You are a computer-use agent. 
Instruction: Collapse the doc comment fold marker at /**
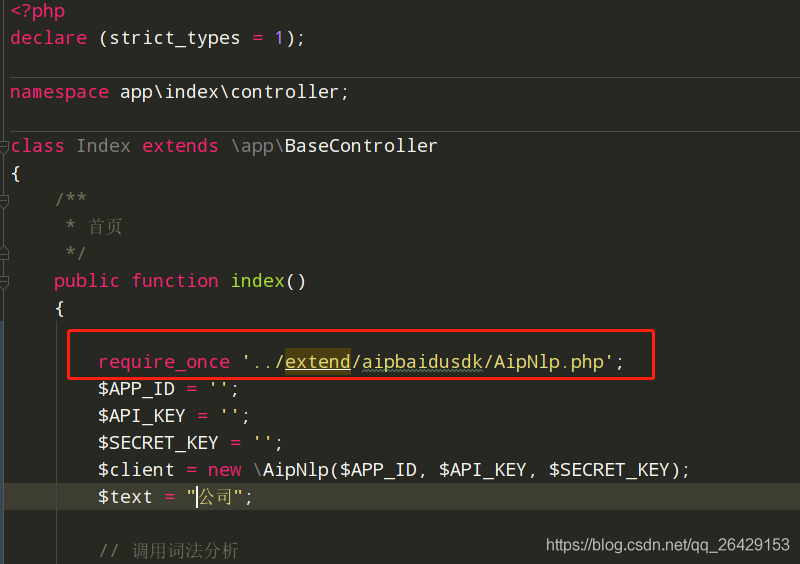[4, 202]
